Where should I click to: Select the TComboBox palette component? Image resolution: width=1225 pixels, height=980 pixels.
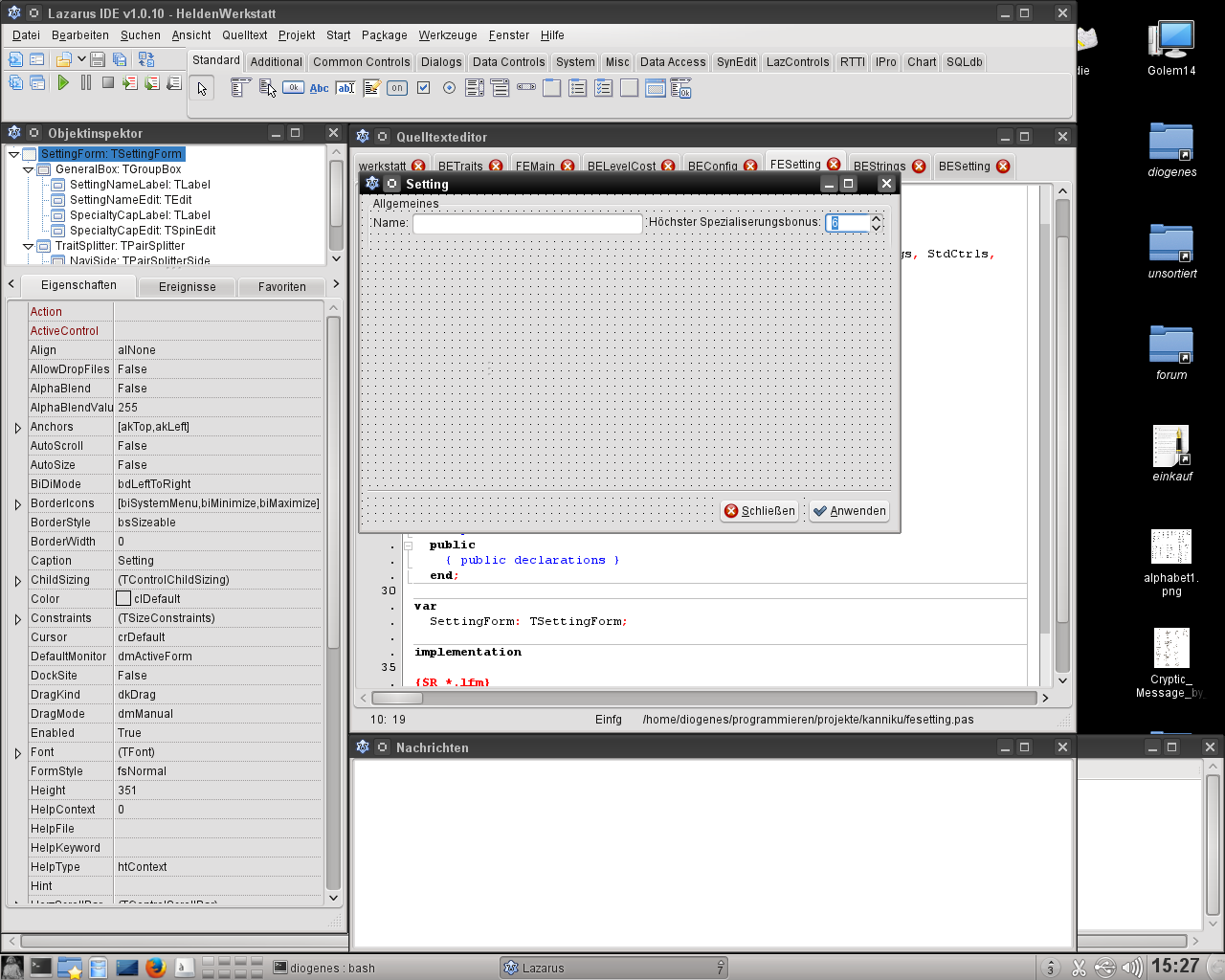(501, 88)
